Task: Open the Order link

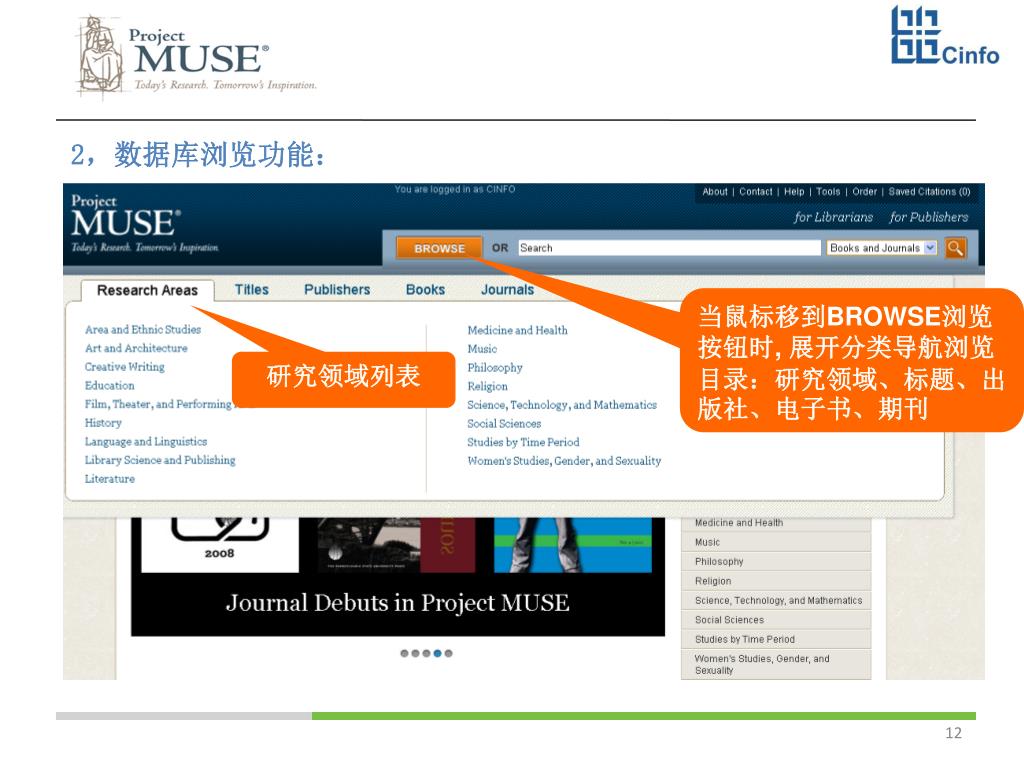Action: [865, 191]
